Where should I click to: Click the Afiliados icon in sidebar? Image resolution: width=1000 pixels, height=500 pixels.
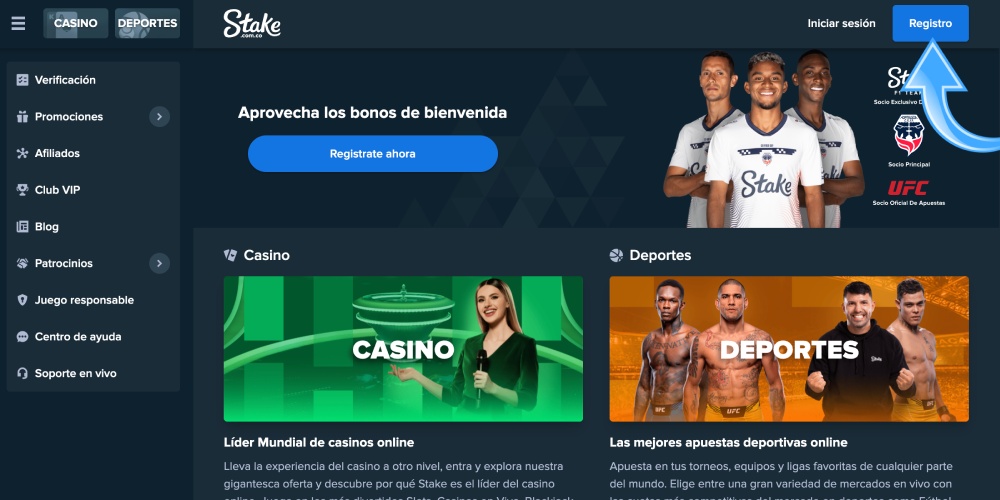tap(22, 153)
